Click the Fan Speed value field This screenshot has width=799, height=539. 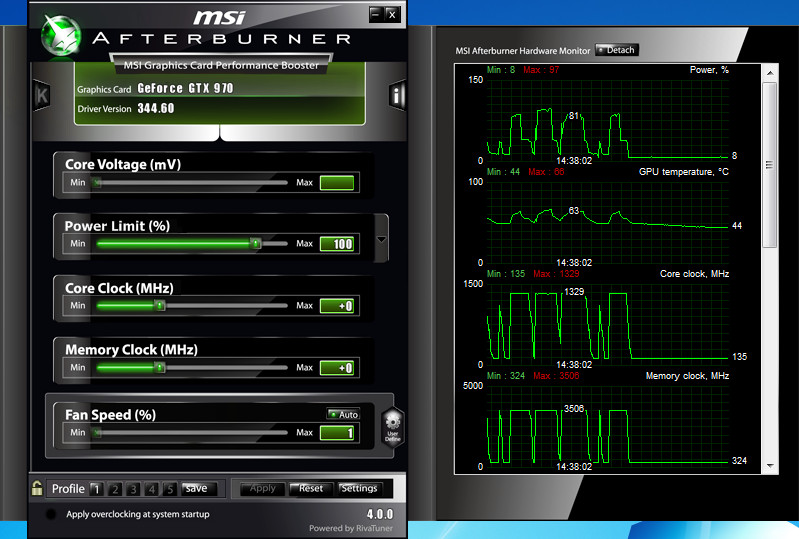337,433
